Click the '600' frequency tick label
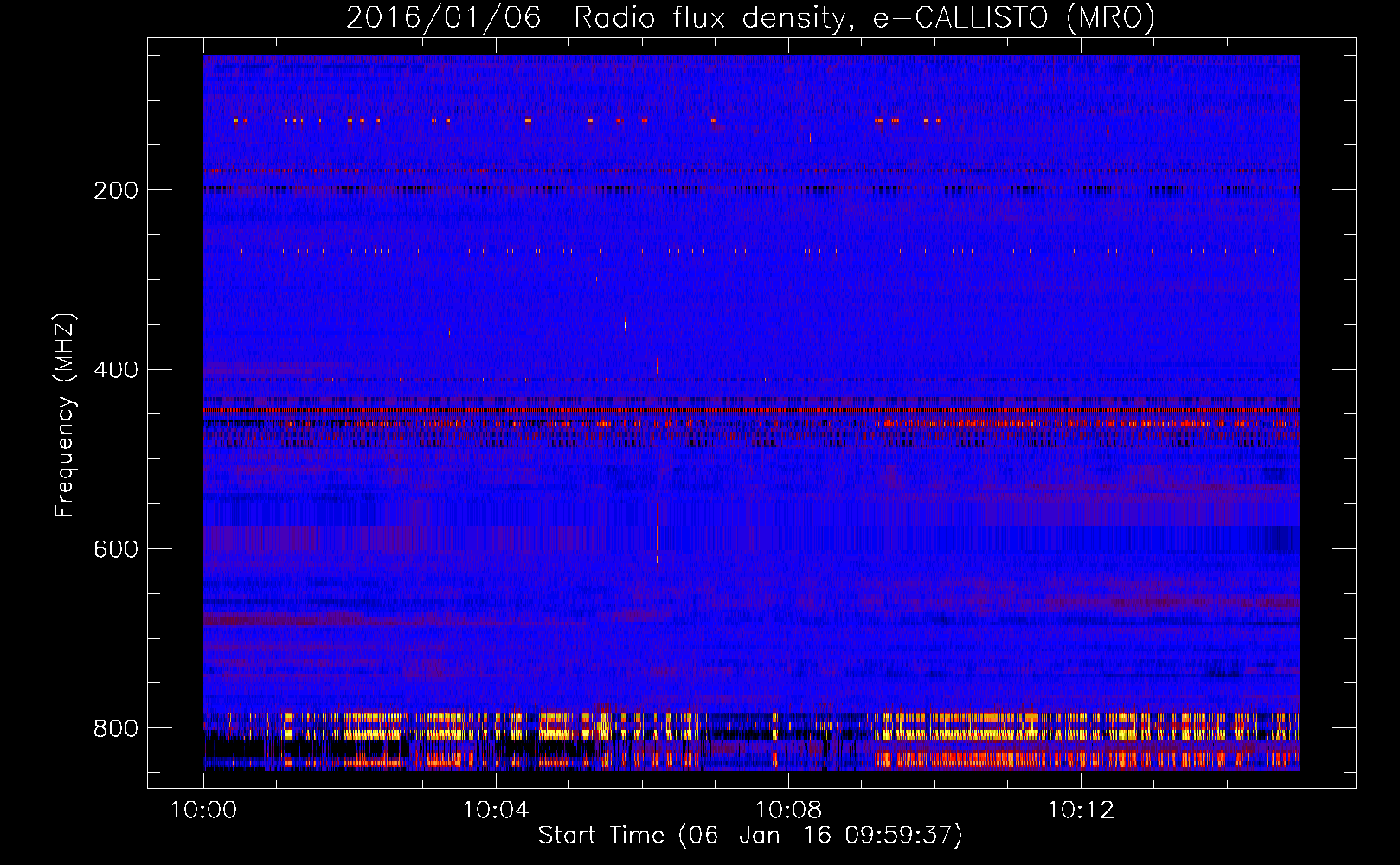The image size is (1400, 865). [116, 550]
